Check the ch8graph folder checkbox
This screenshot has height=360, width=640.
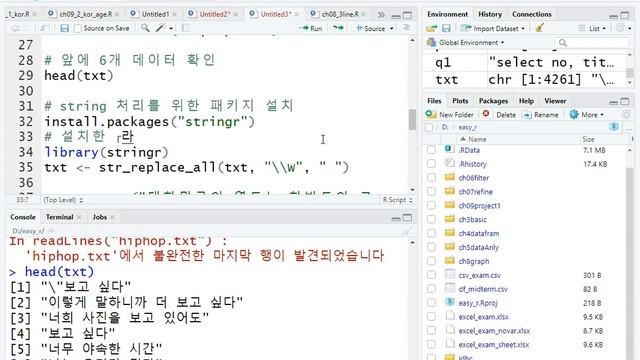pyautogui.click(x=431, y=261)
